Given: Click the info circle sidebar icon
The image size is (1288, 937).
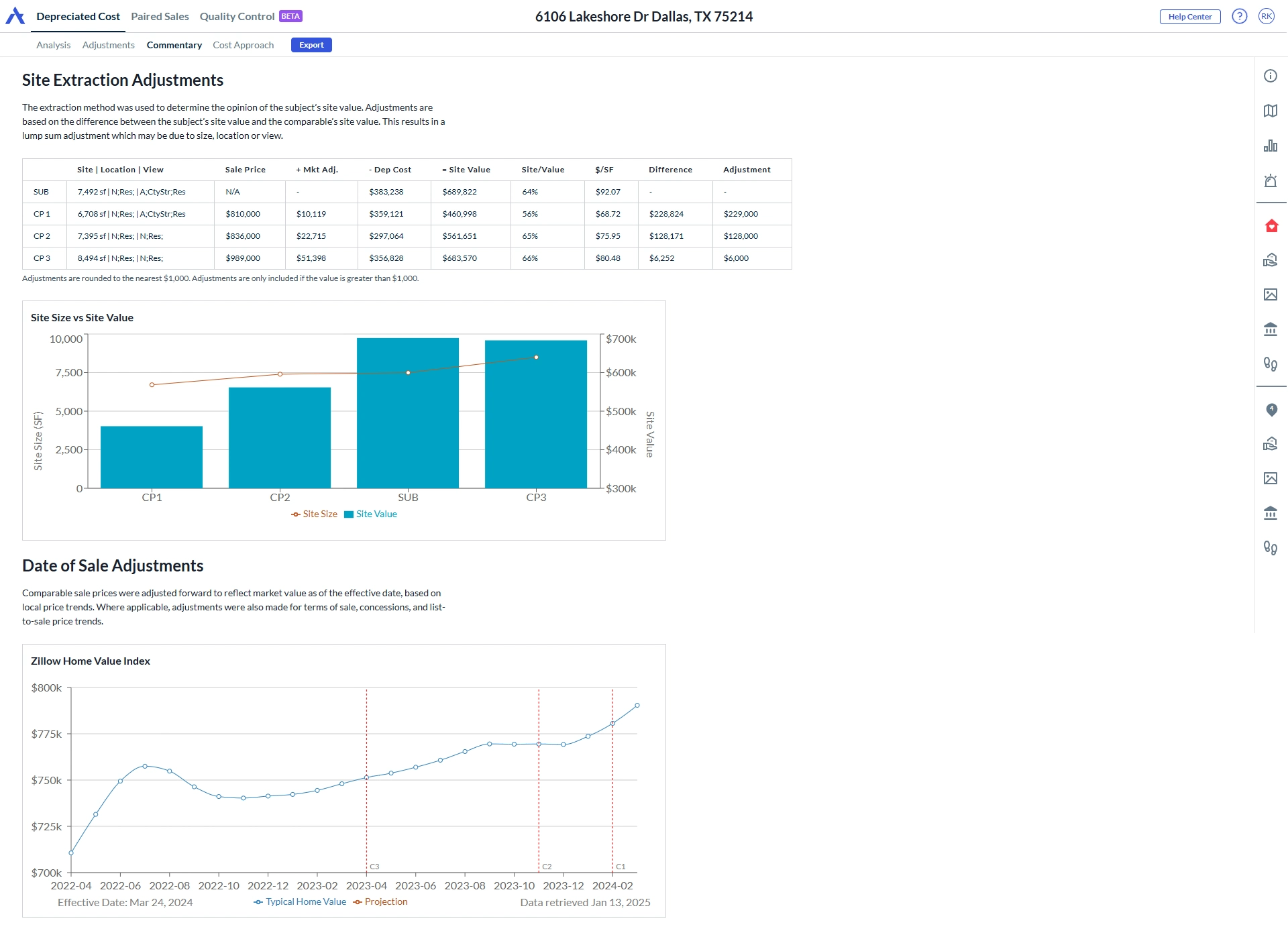Looking at the screenshot, I should click(x=1270, y=76).
